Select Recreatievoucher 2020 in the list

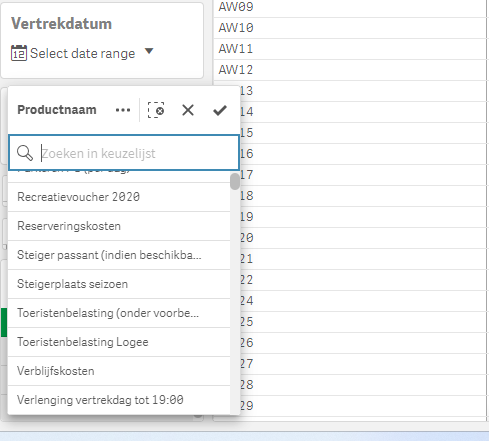(119, 197)
